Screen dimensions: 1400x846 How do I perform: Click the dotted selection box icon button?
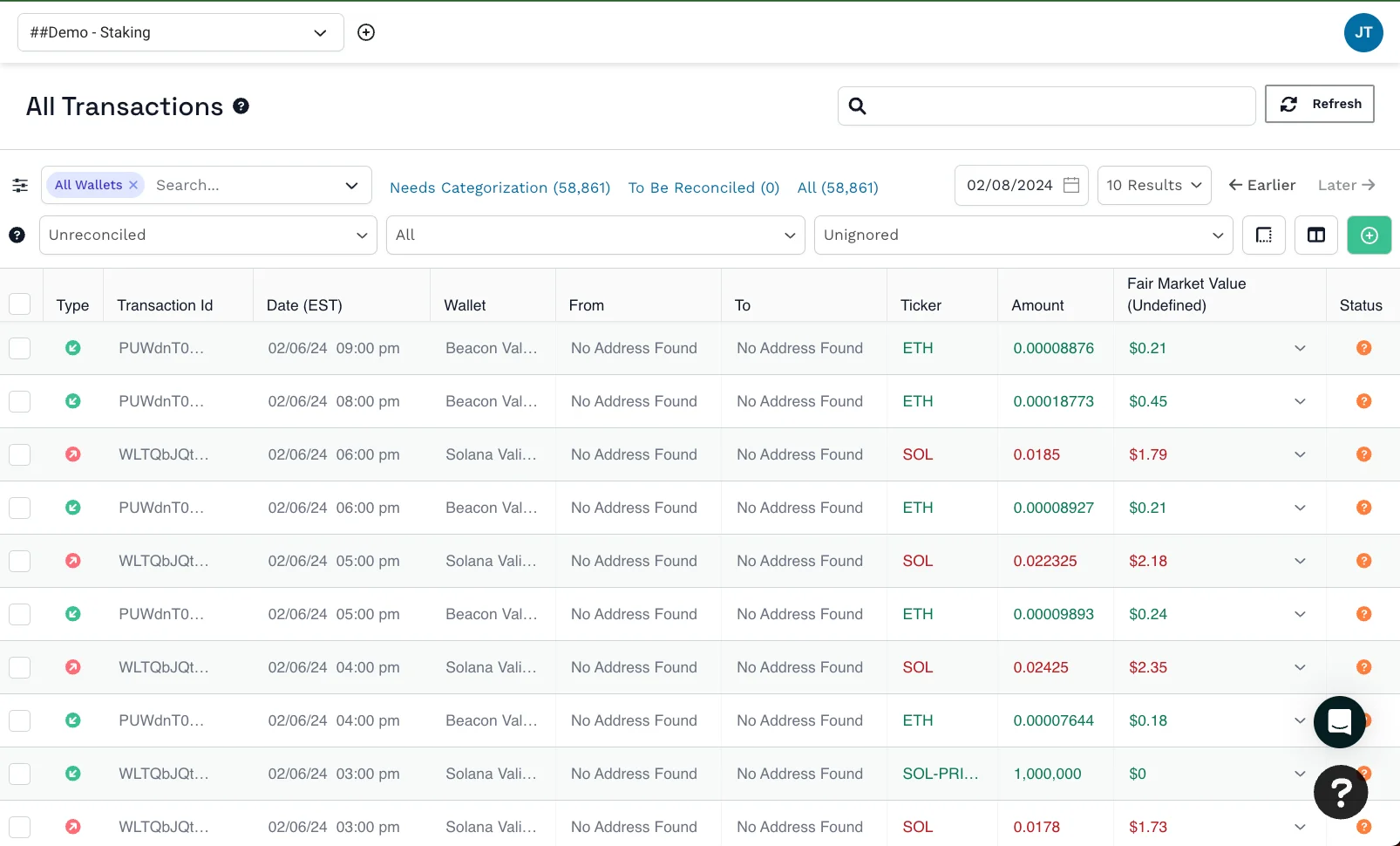[x=1264, y=235]
